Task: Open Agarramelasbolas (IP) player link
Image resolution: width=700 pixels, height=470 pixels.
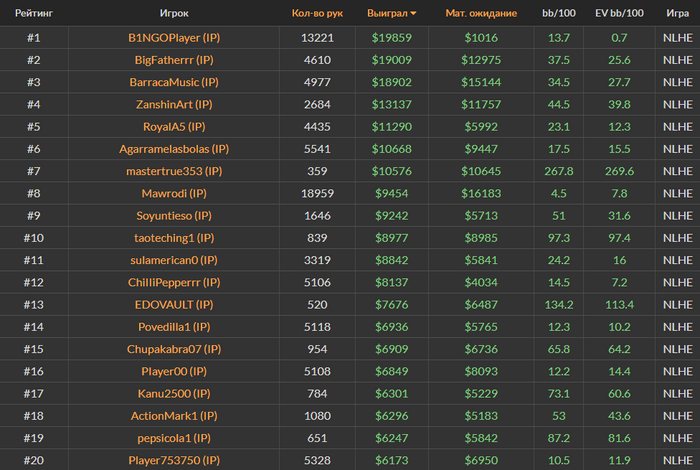Action: point(174,149)
